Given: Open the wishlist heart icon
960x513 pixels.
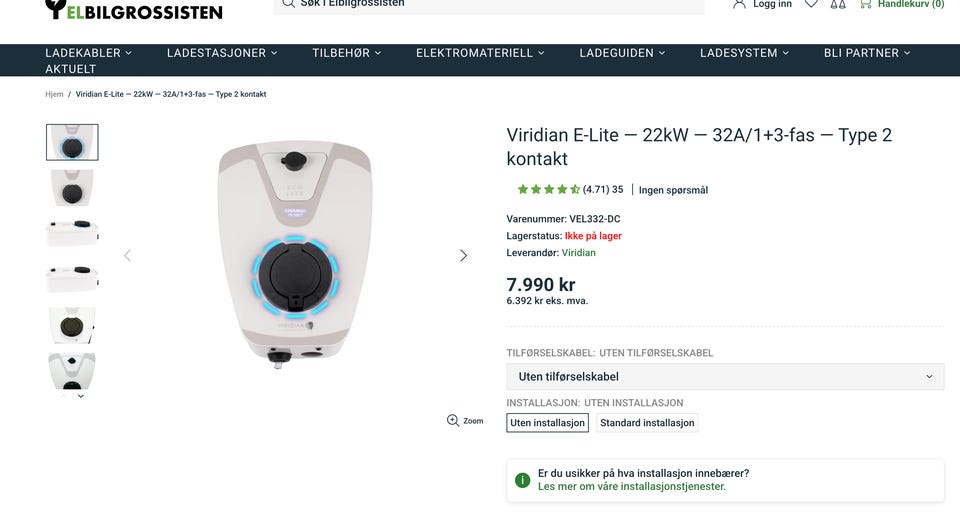Looking at the screenshot, I should [x=811, y=4].
